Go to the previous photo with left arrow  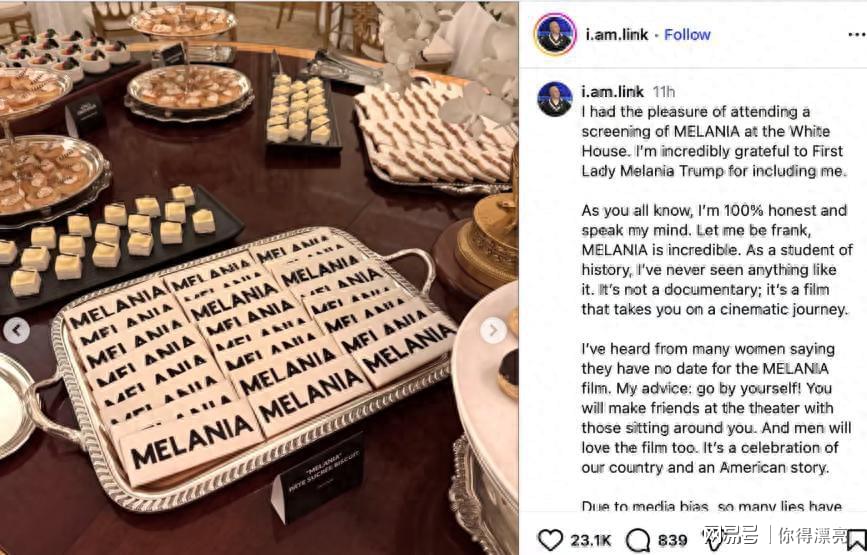tap(17, 331)
